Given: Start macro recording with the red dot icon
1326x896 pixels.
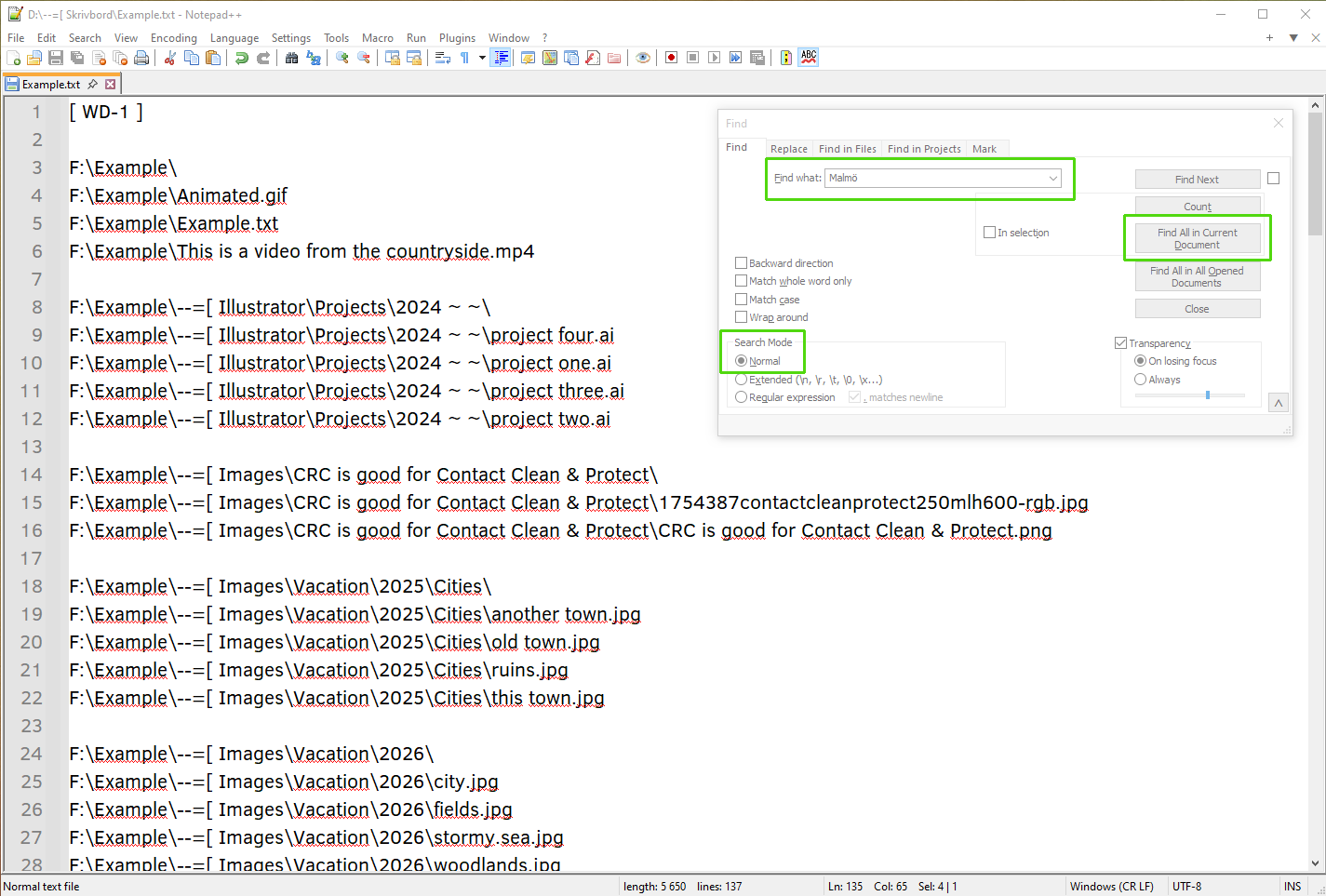Looking at the screenshot, I should click(672, 58).
